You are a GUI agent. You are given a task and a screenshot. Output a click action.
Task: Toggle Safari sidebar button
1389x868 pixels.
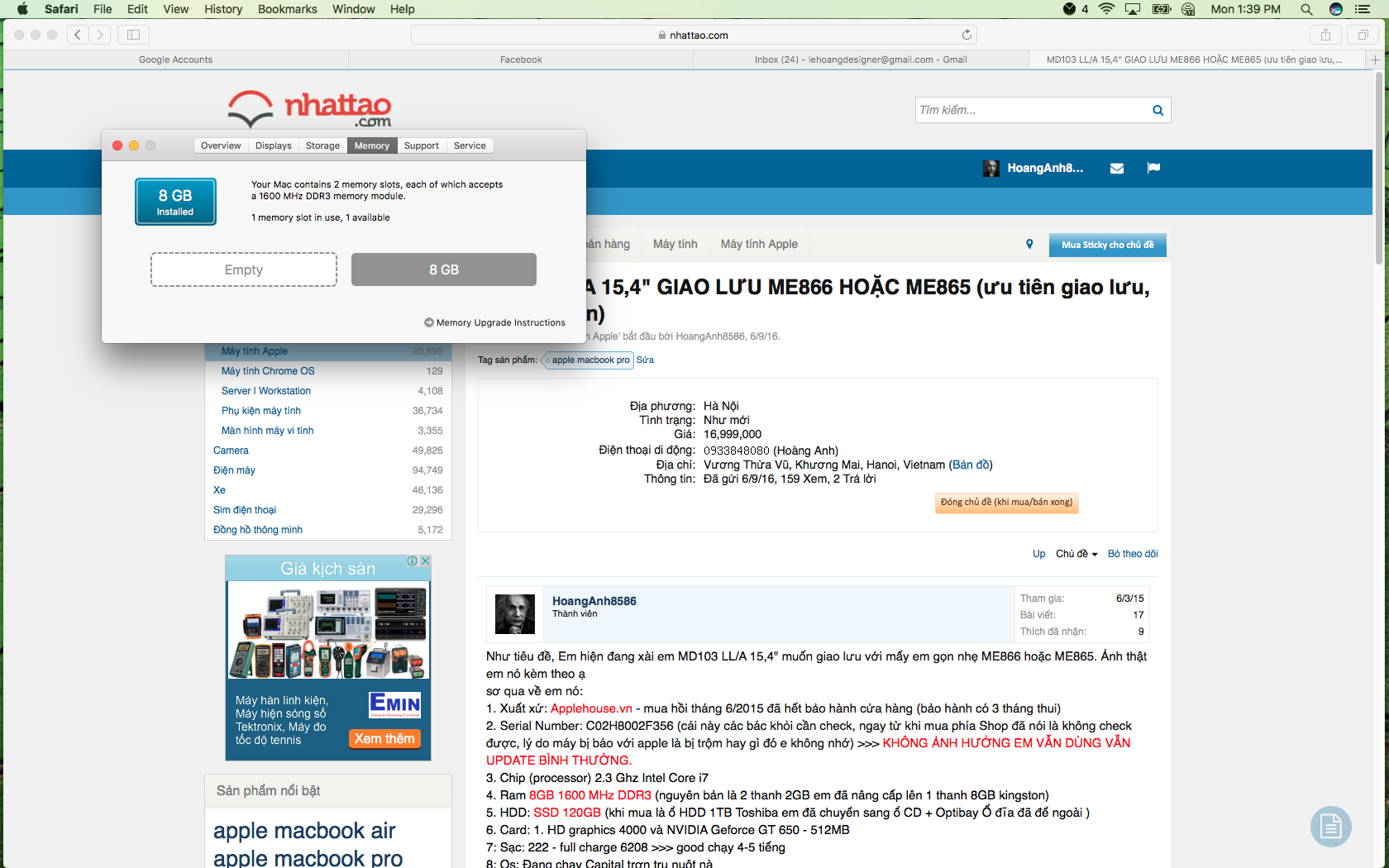[133, 35]
